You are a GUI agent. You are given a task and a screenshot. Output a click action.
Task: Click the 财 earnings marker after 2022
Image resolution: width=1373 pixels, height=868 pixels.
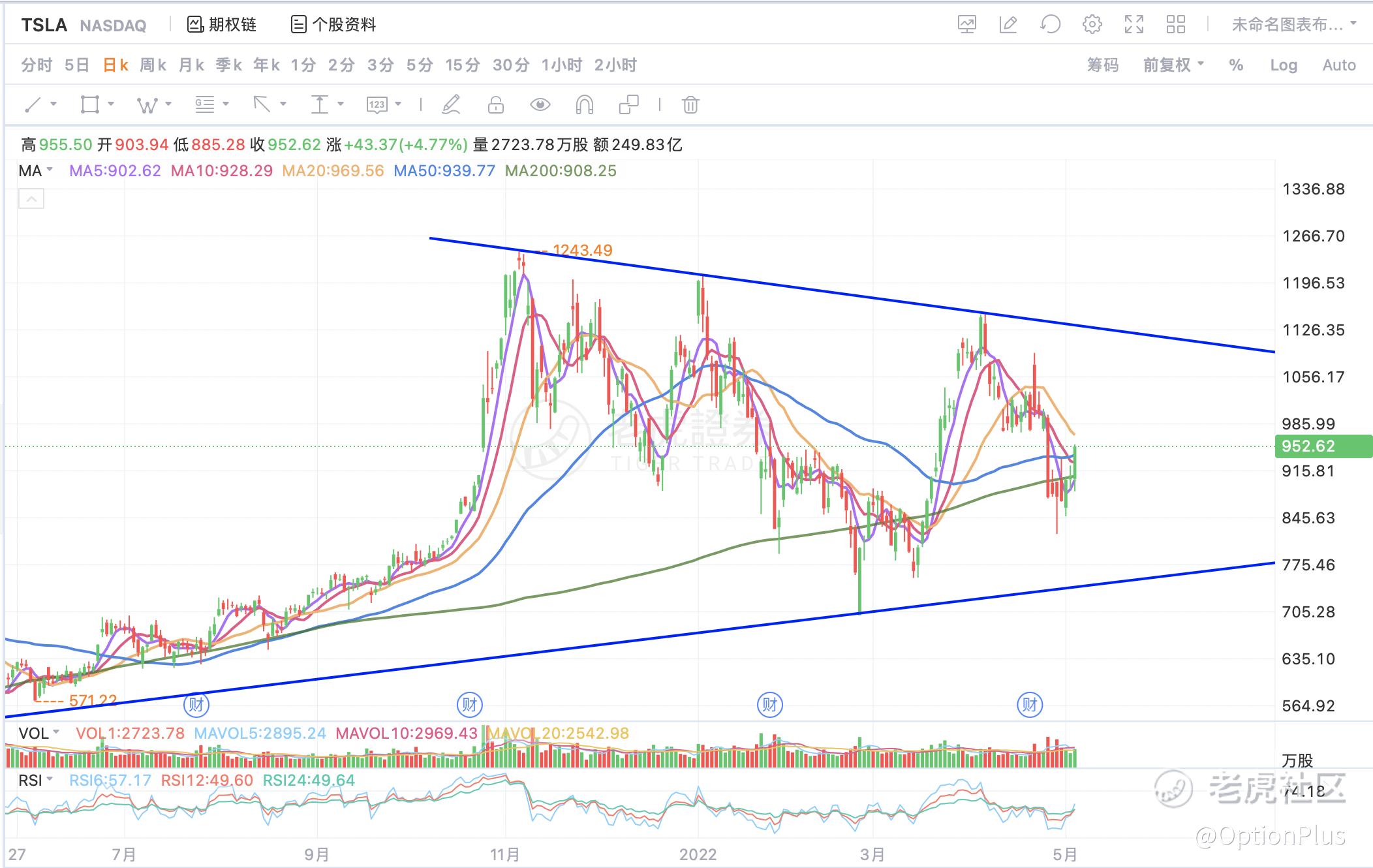(x=770, y=705)
